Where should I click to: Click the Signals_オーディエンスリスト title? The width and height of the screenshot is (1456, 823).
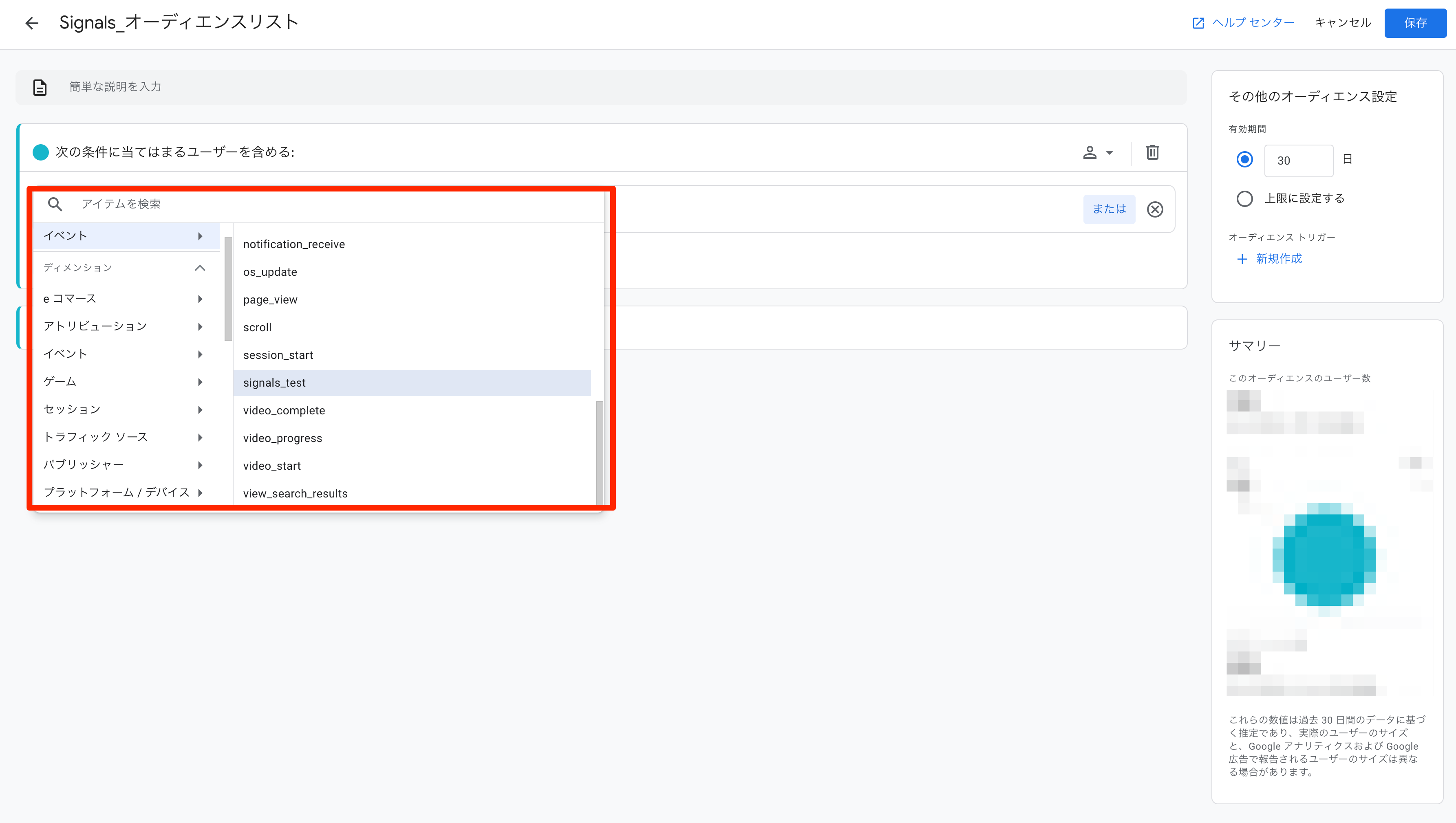pos(179,23)
